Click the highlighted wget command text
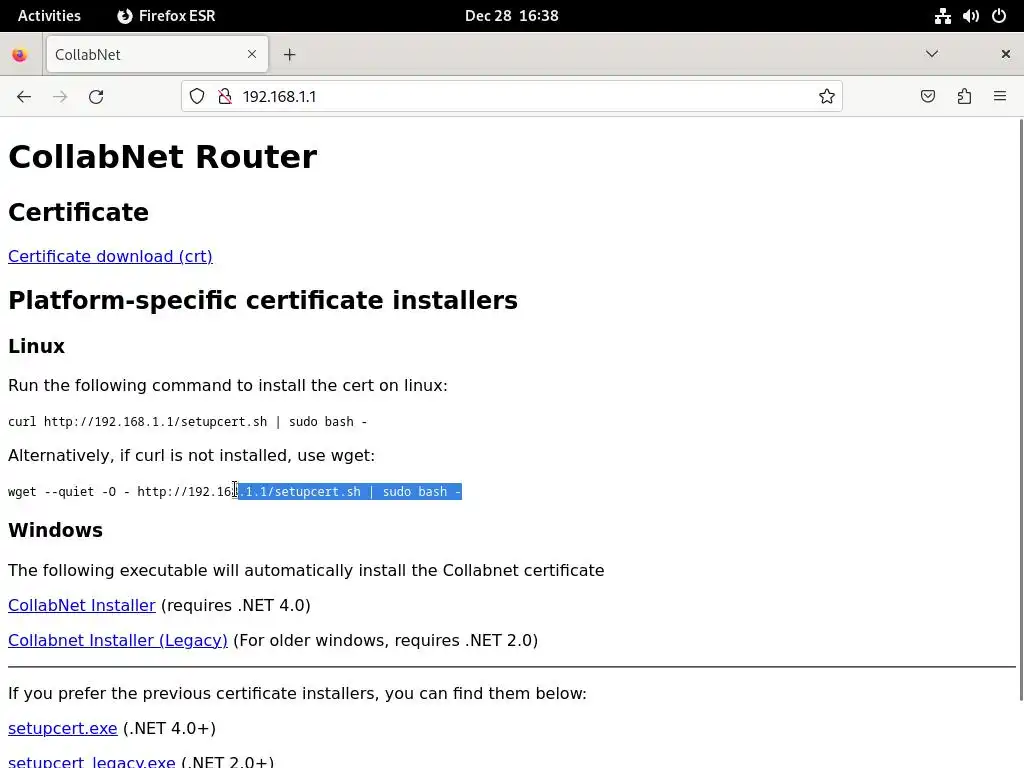The image size is (1024, 768). coord(350,492)
